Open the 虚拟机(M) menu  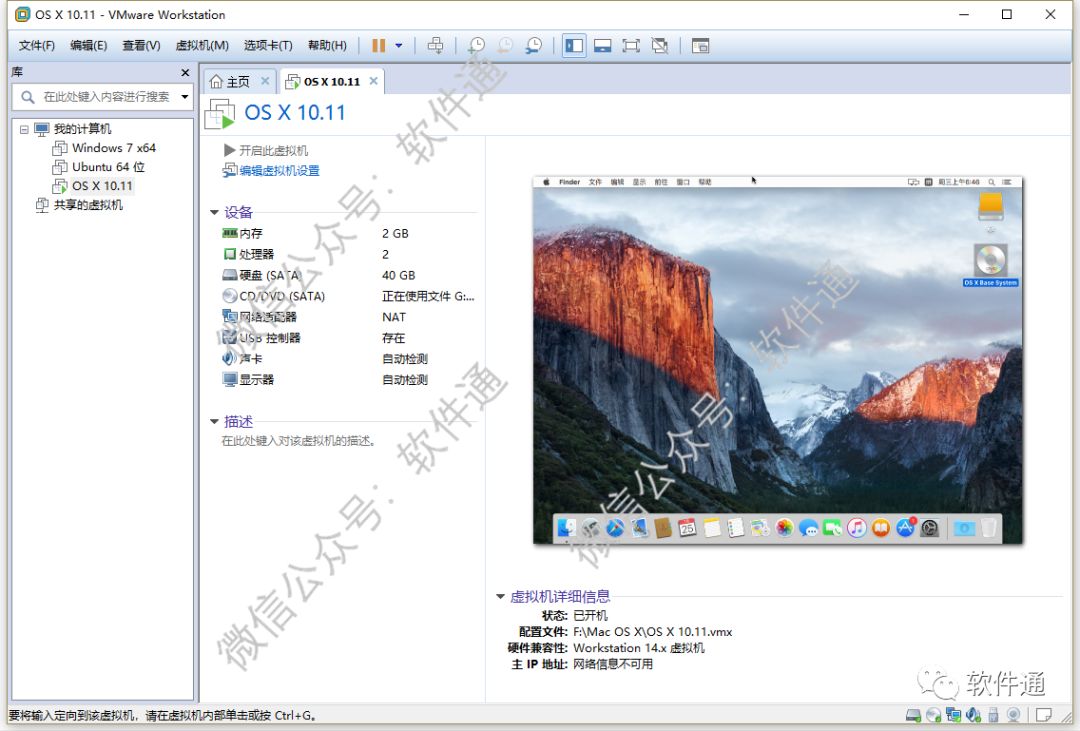click(x=202, y=45)
